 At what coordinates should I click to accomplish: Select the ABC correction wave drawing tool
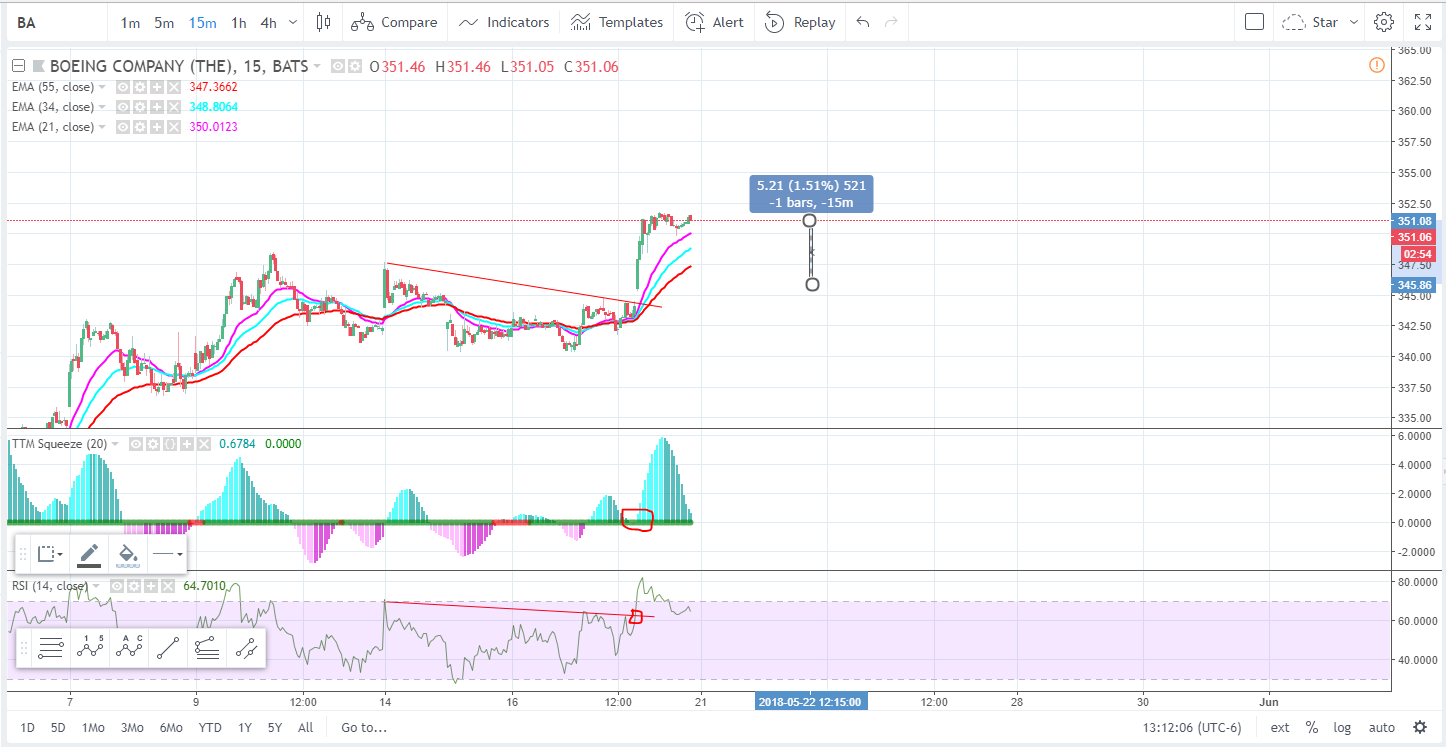point(129,649)
